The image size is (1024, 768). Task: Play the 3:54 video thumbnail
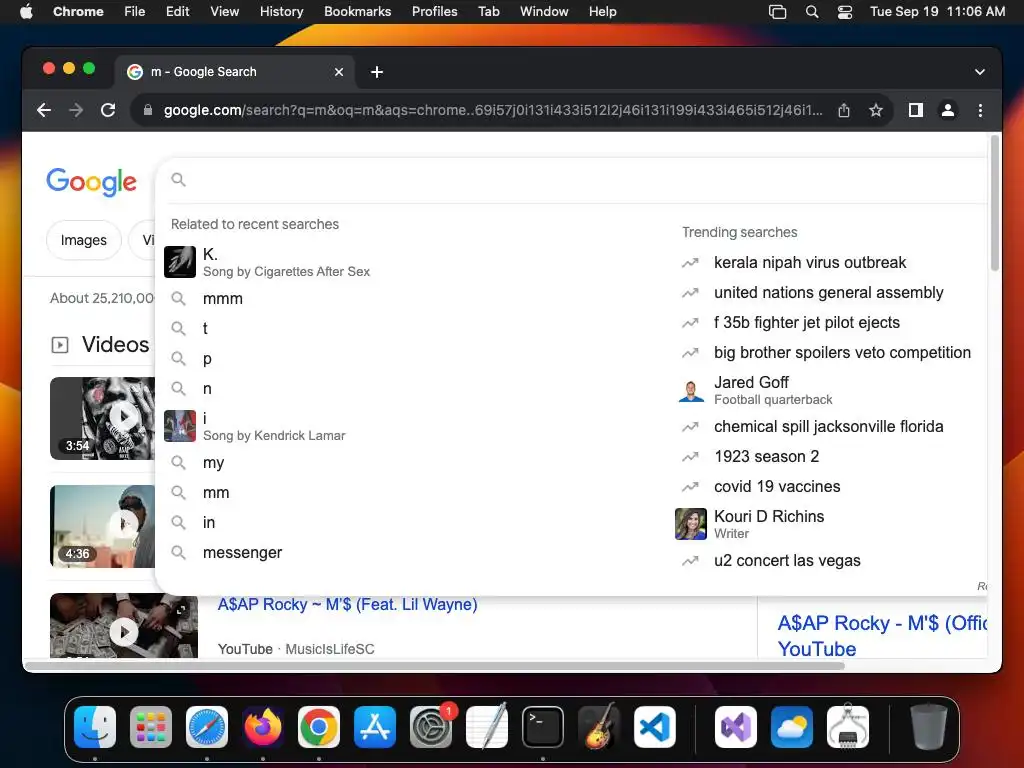(103, 418)
